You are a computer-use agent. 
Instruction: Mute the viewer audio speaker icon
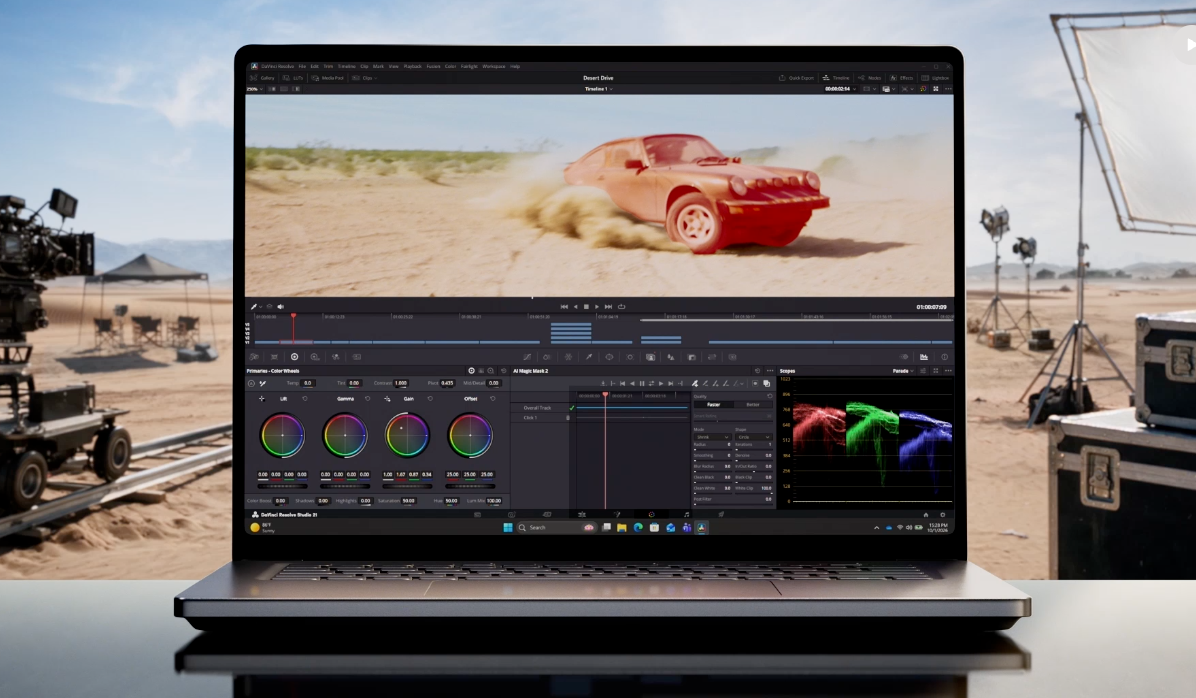point(281,307)
